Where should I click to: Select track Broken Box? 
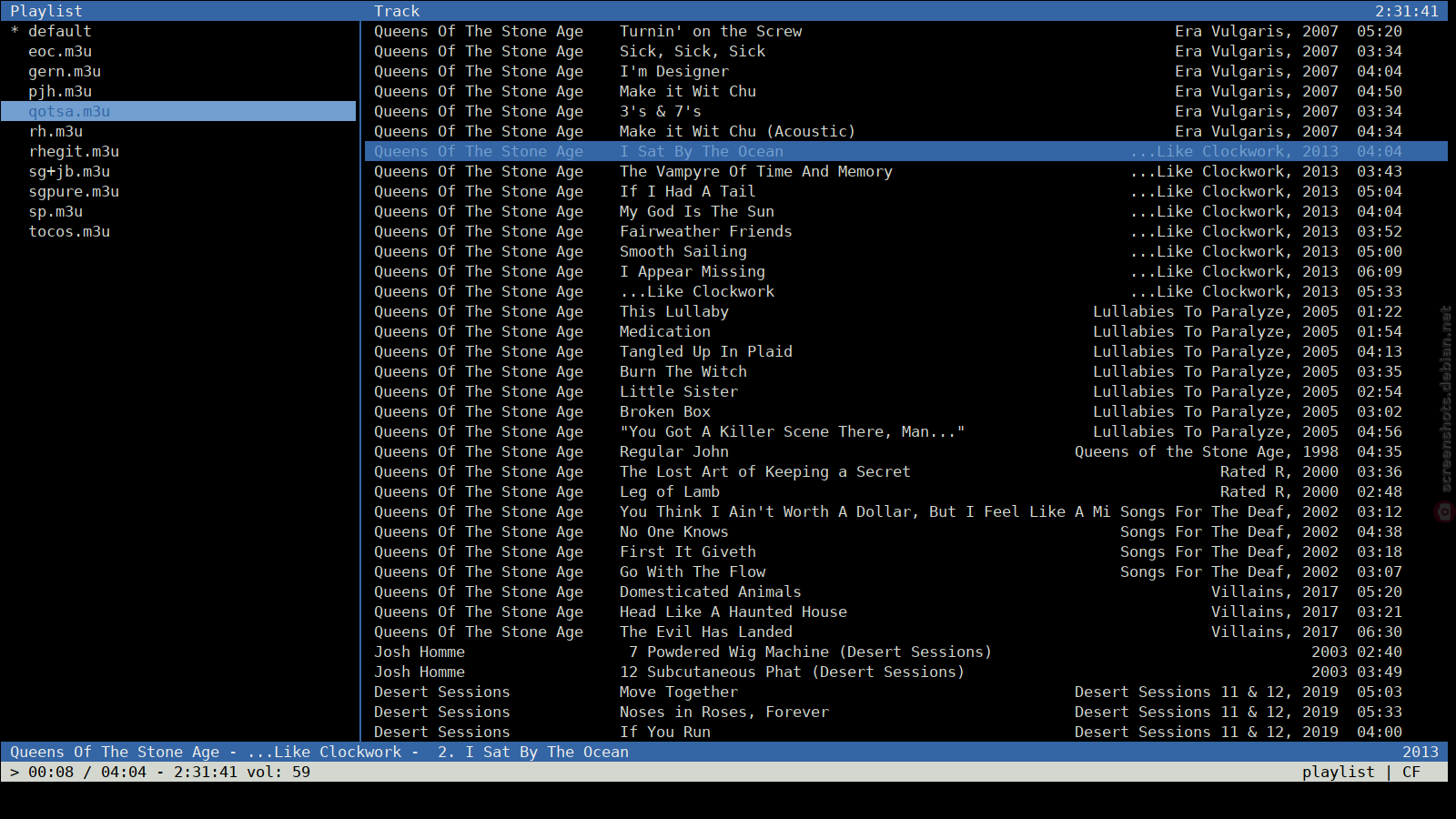tap(906, 411)
